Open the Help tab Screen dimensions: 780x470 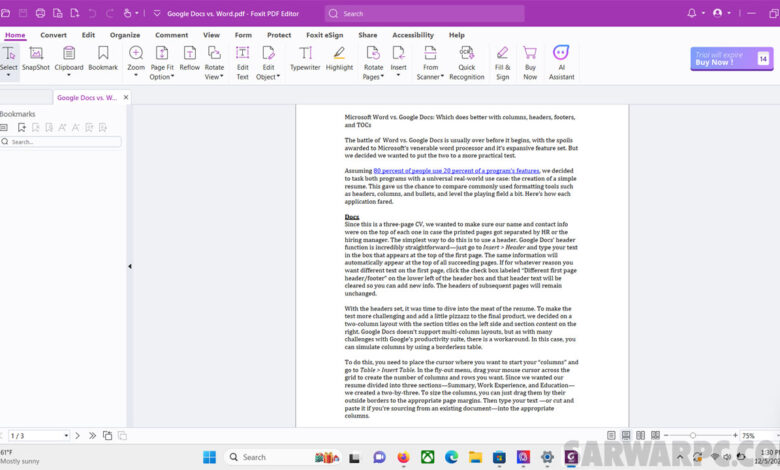pos(457,35)
